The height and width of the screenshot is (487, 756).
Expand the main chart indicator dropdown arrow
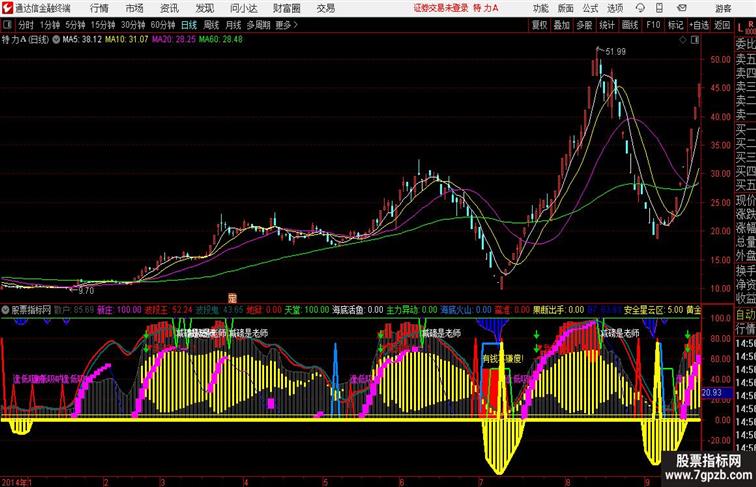[56, 40]
